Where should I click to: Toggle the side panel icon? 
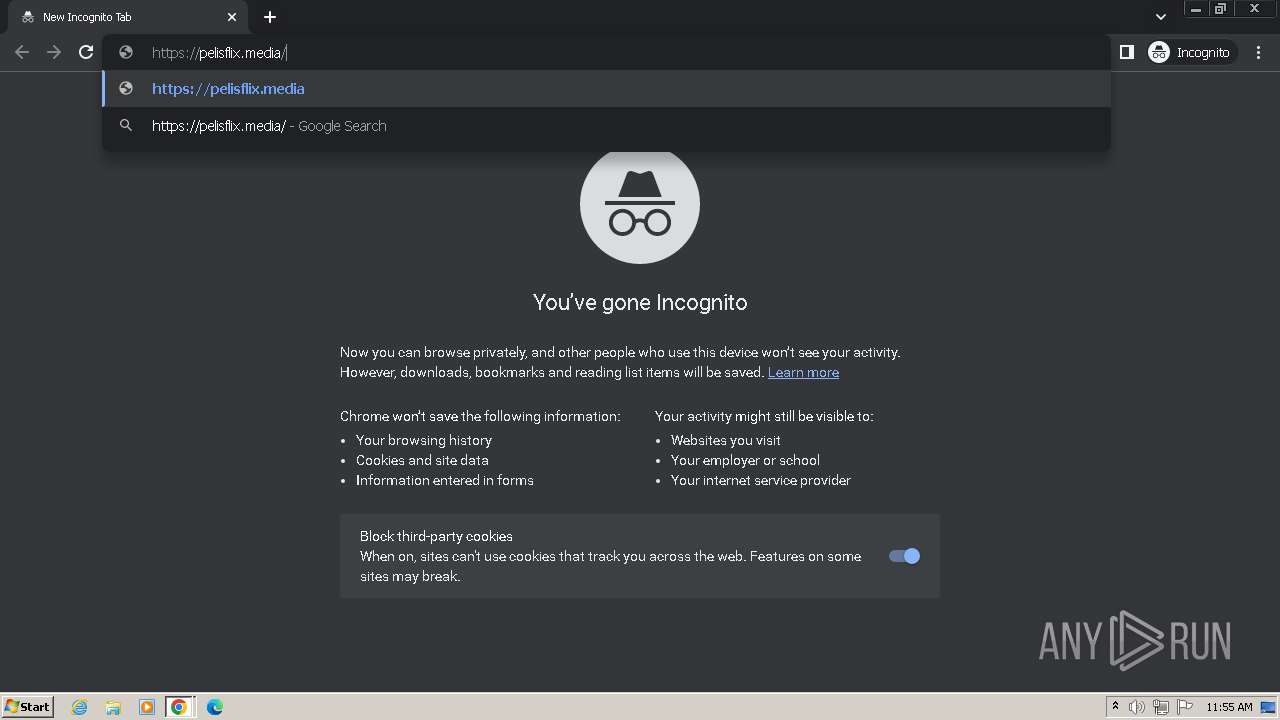[1126, 52]
